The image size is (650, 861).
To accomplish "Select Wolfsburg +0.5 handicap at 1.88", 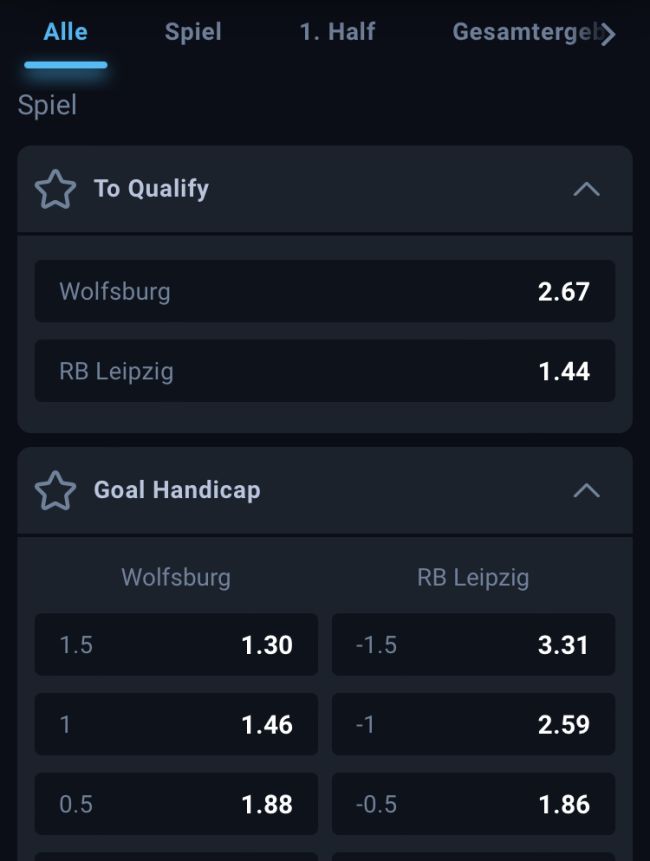I will tap(176, 804).
